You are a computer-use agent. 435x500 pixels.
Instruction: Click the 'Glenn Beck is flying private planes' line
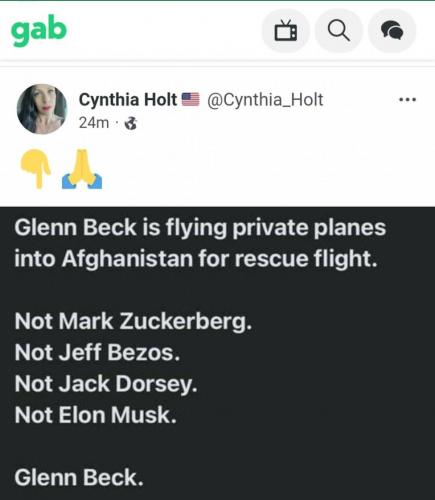(x=200, y=228)
